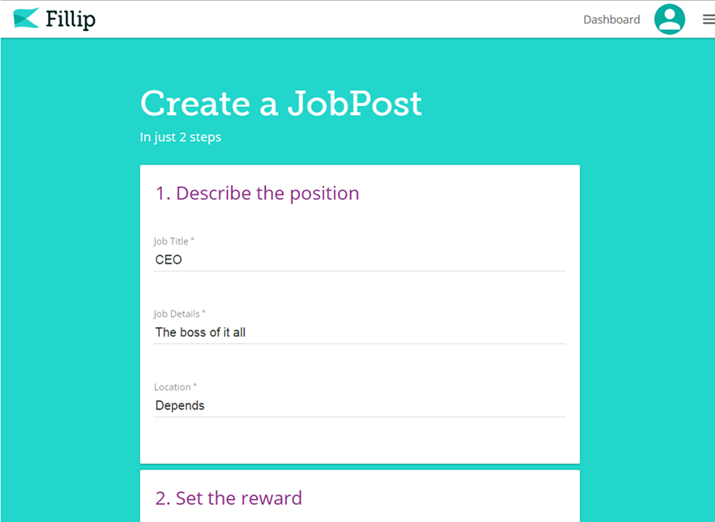Click the Location label
715x522 pixels.
tap(175, 387)
